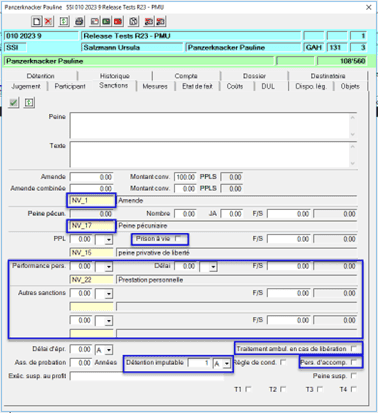The height and width of the screenshot is (413, 378).
Task: Toggle the Peine susp. checkbox
Action: 354,376
